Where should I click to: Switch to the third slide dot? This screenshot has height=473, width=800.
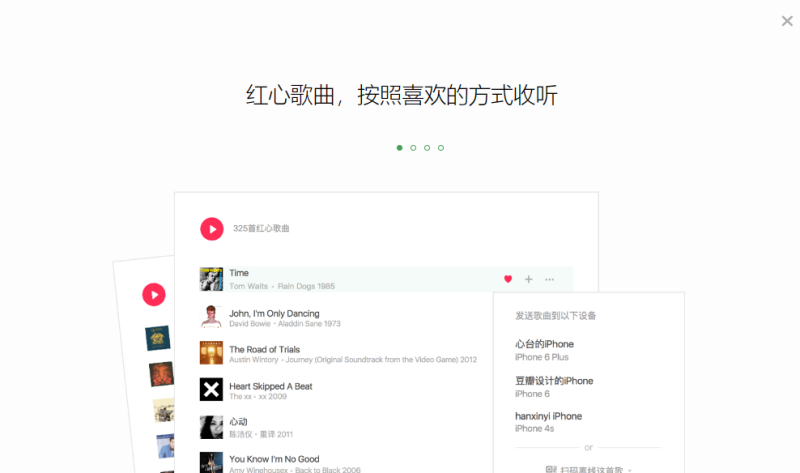[x=427, y=148]
